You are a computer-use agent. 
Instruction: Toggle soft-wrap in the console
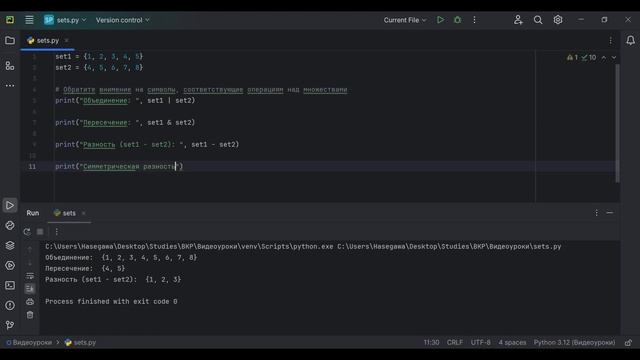point(30,276)
